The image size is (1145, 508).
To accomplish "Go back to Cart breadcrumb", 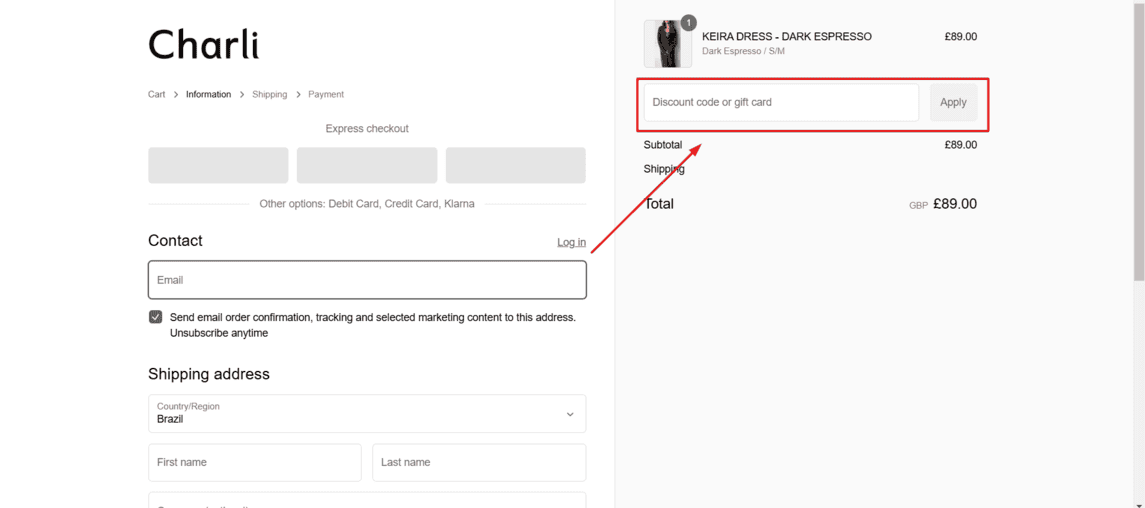I will (x=156, y=94).
